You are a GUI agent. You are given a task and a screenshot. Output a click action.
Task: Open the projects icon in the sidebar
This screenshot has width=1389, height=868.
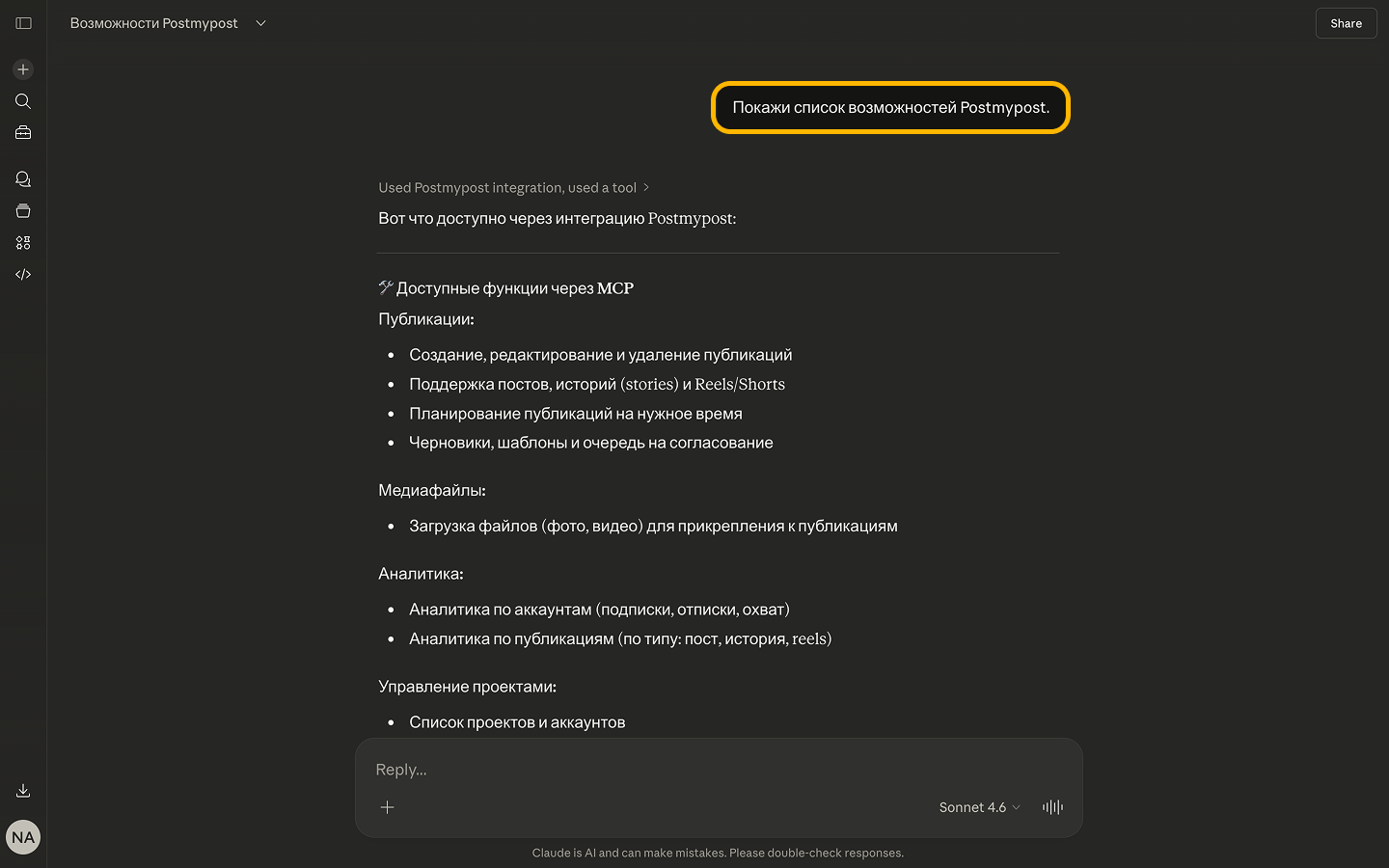tap(23, 211)
